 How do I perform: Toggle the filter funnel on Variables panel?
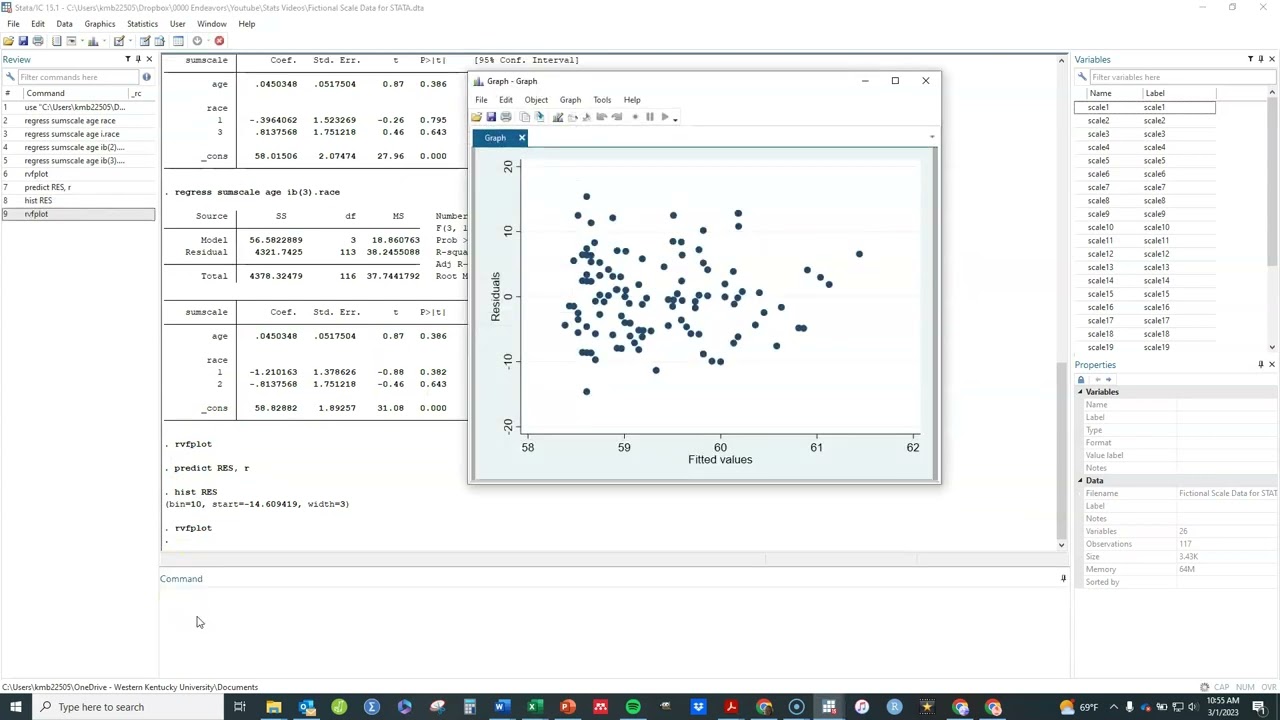coord(1250,59)
